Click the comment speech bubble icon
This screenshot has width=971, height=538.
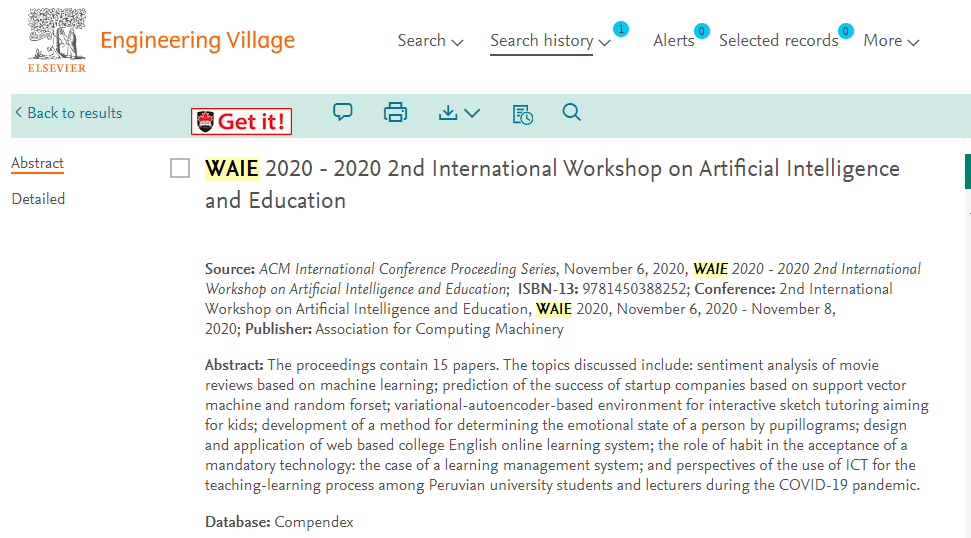click(x=343, y=113)
